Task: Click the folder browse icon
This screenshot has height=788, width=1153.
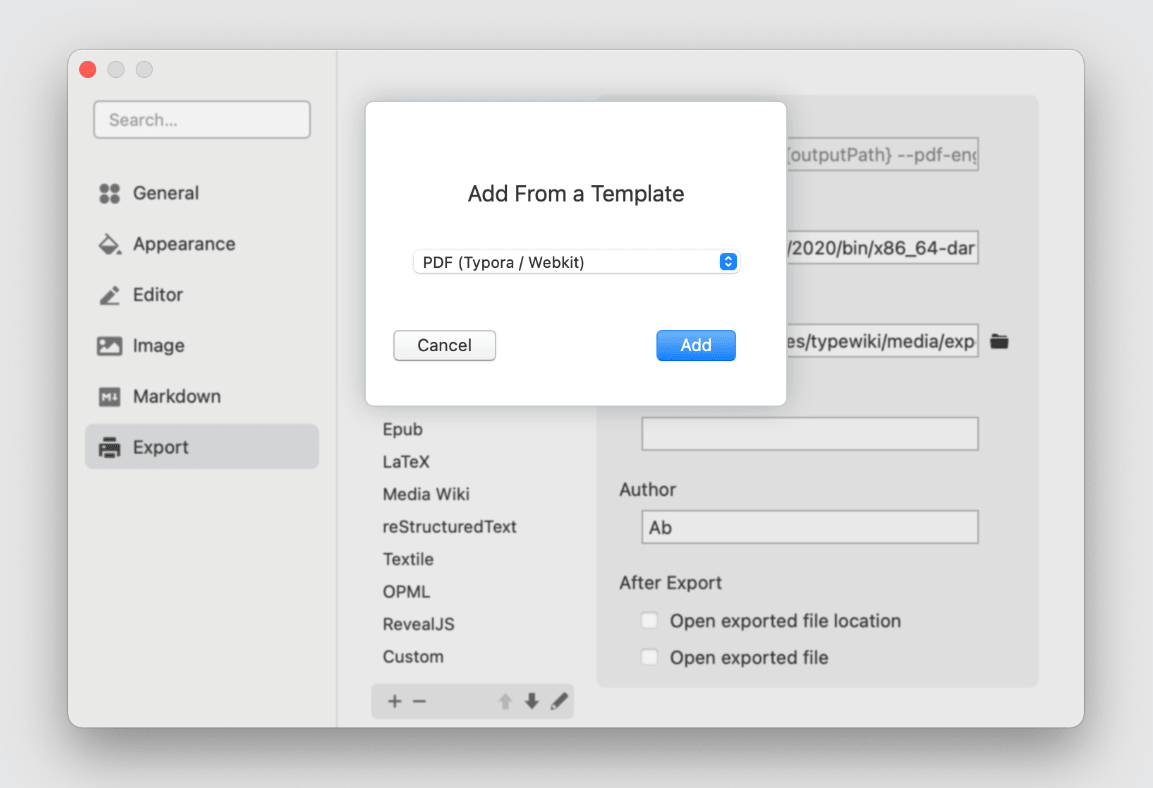Action: (x=999, y=342)
